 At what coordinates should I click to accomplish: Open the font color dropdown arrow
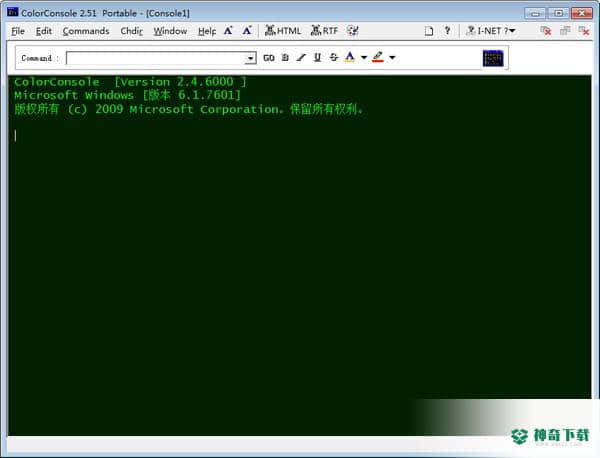coord(364,58)
